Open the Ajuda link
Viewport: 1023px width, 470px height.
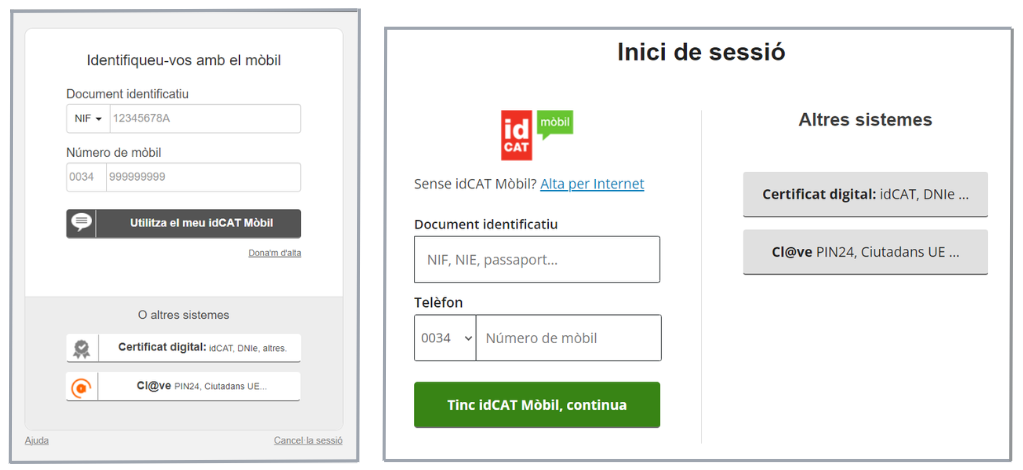[x=37, y=441]
